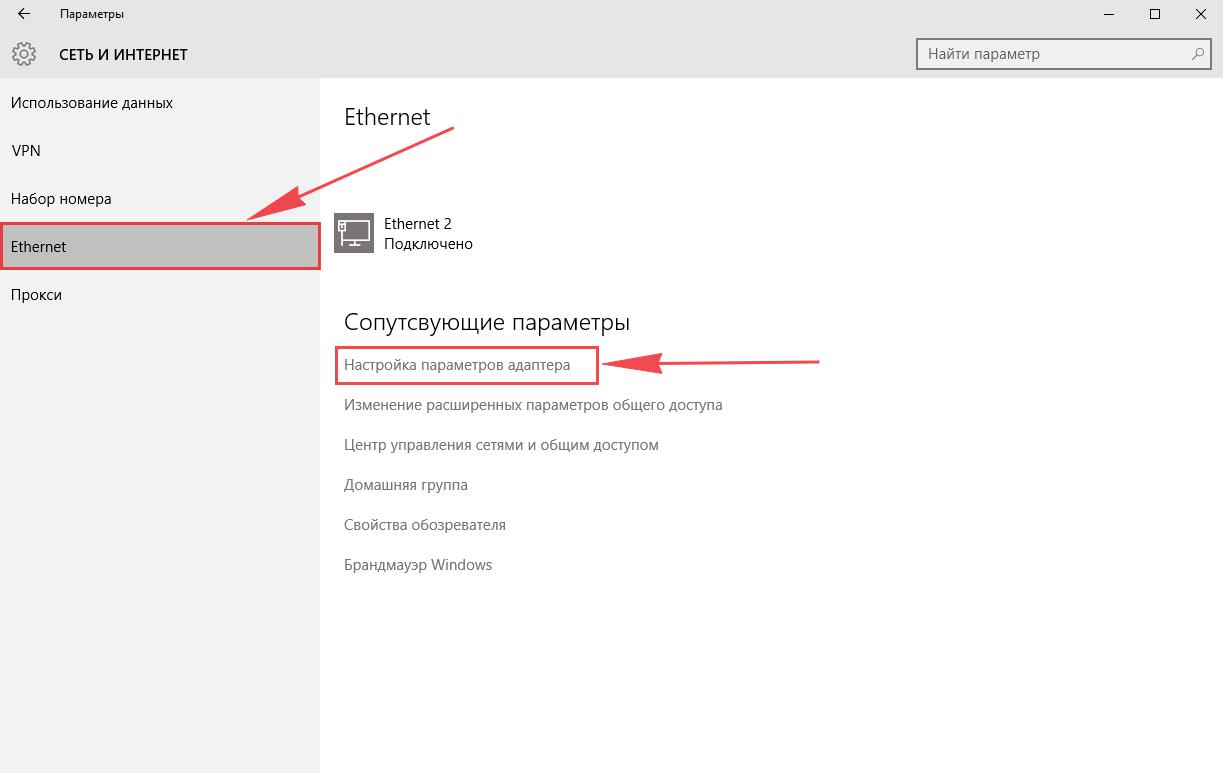Select the Ethernet 2 network adapter icon

click(x=353, y=234)
